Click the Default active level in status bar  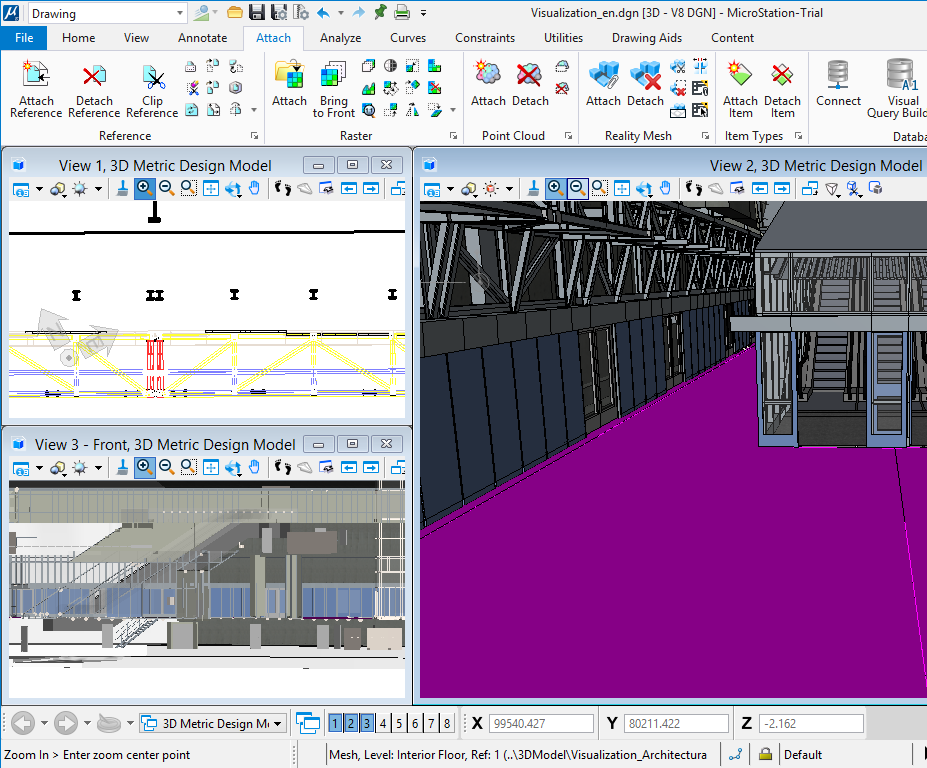[x=802, y=754]
